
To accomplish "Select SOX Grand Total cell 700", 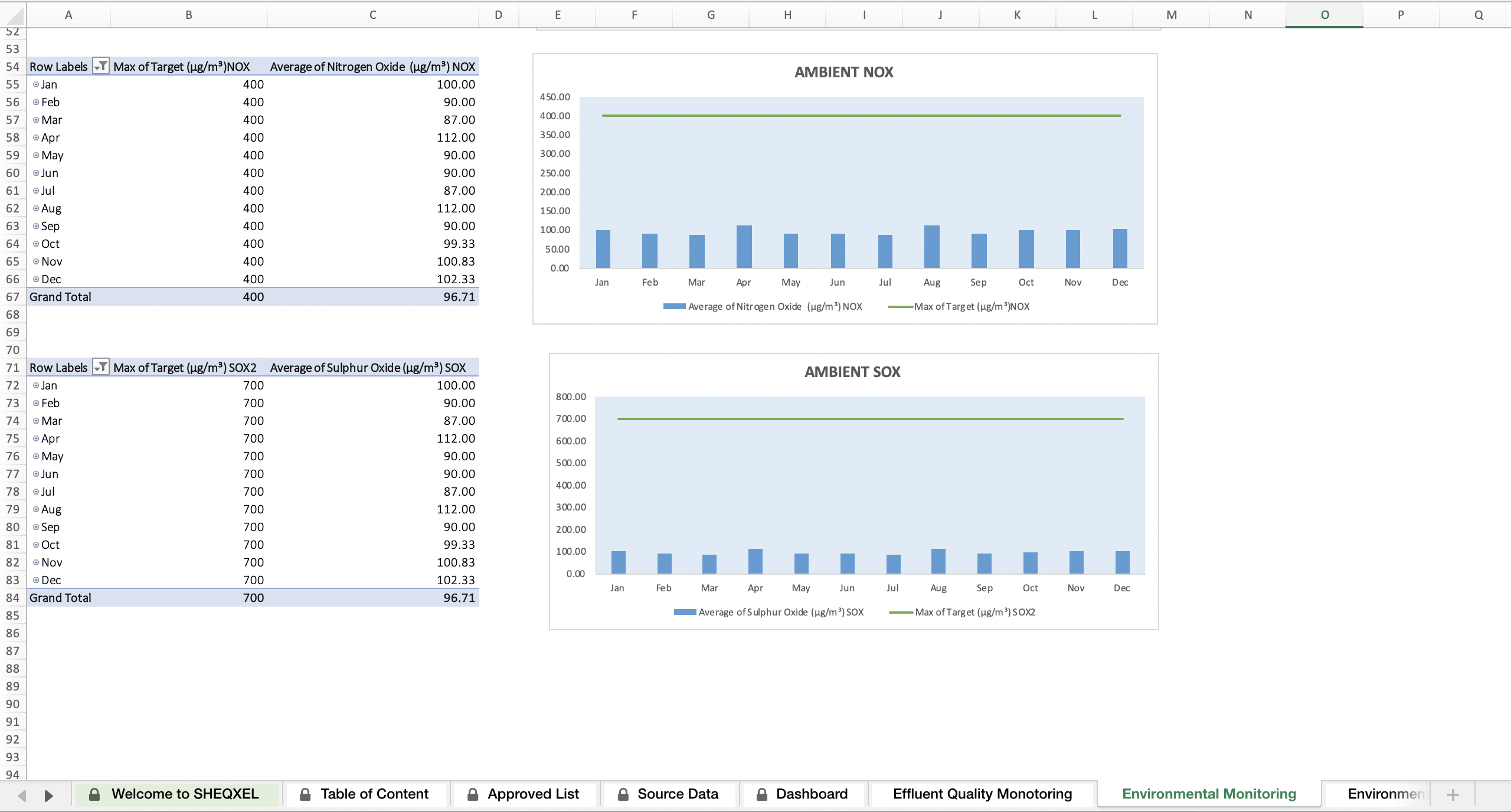I will click(x=189, y=598).
